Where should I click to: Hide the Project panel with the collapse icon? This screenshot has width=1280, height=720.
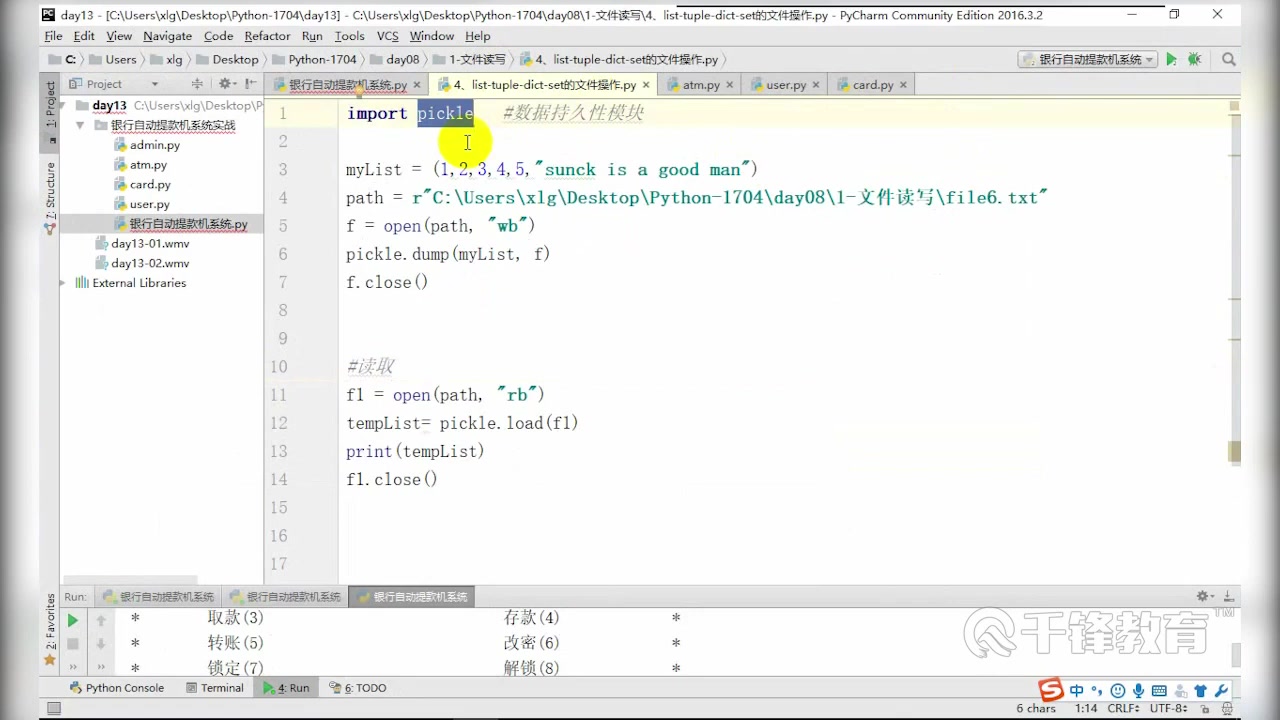[x=249, y=84]
